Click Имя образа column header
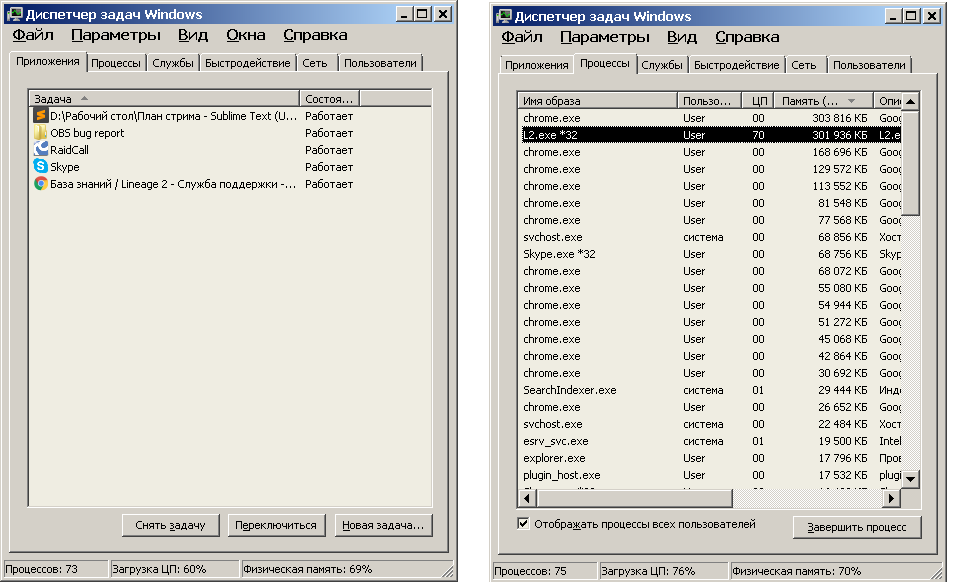This screenshot has width=970, height=582. (x=598, y=101)
